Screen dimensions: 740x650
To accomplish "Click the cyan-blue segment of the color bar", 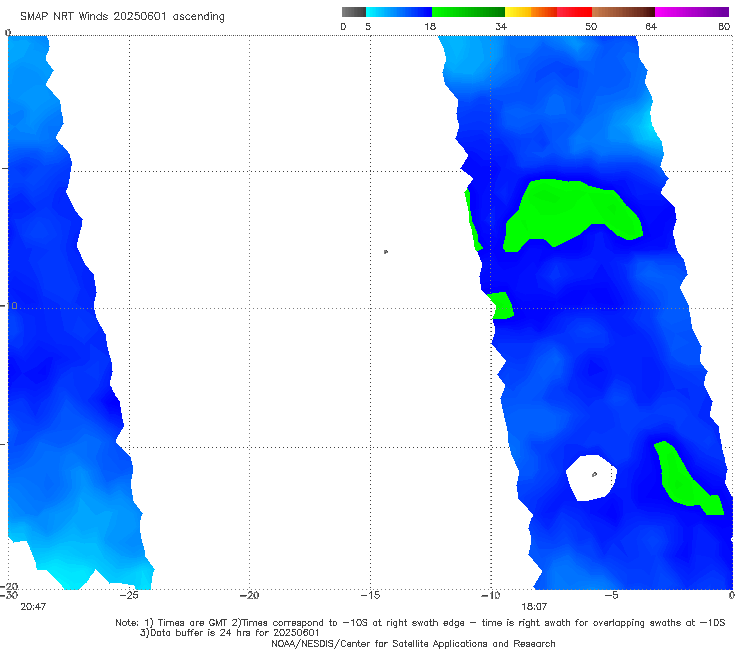I will pos(399,12).
